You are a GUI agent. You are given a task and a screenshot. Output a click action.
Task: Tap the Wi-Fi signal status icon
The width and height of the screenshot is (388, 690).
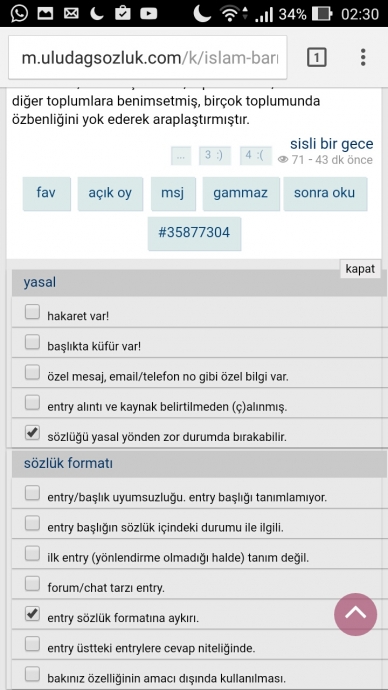click(232, 14)
